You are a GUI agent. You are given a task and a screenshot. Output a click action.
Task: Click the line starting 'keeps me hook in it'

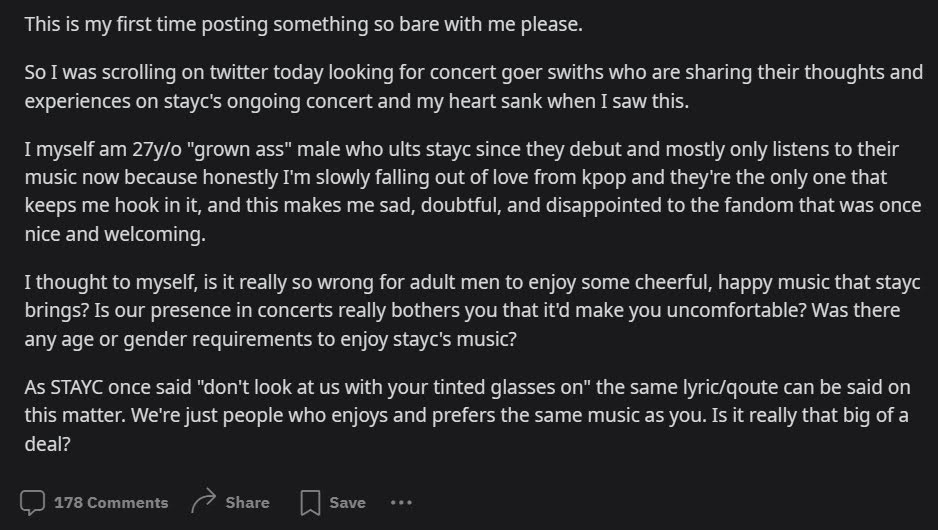point(473,205)
